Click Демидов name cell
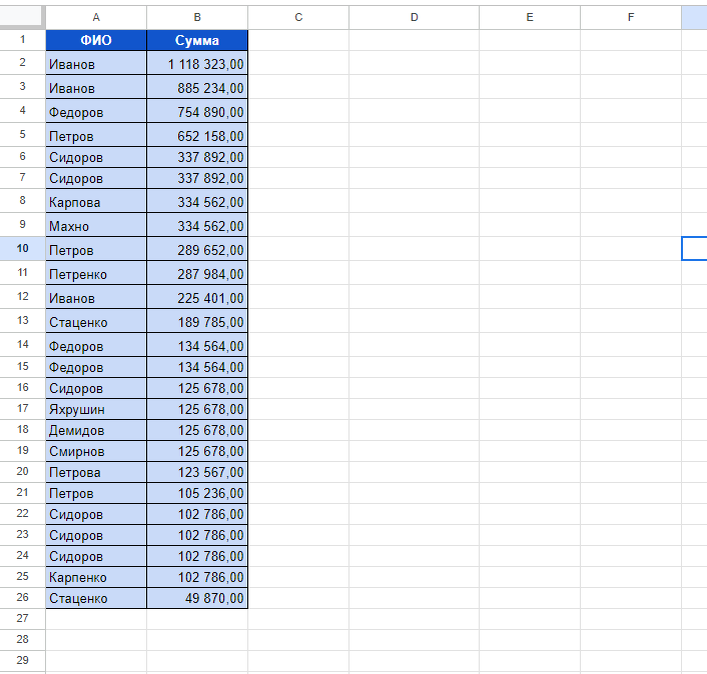 [96, 430]
